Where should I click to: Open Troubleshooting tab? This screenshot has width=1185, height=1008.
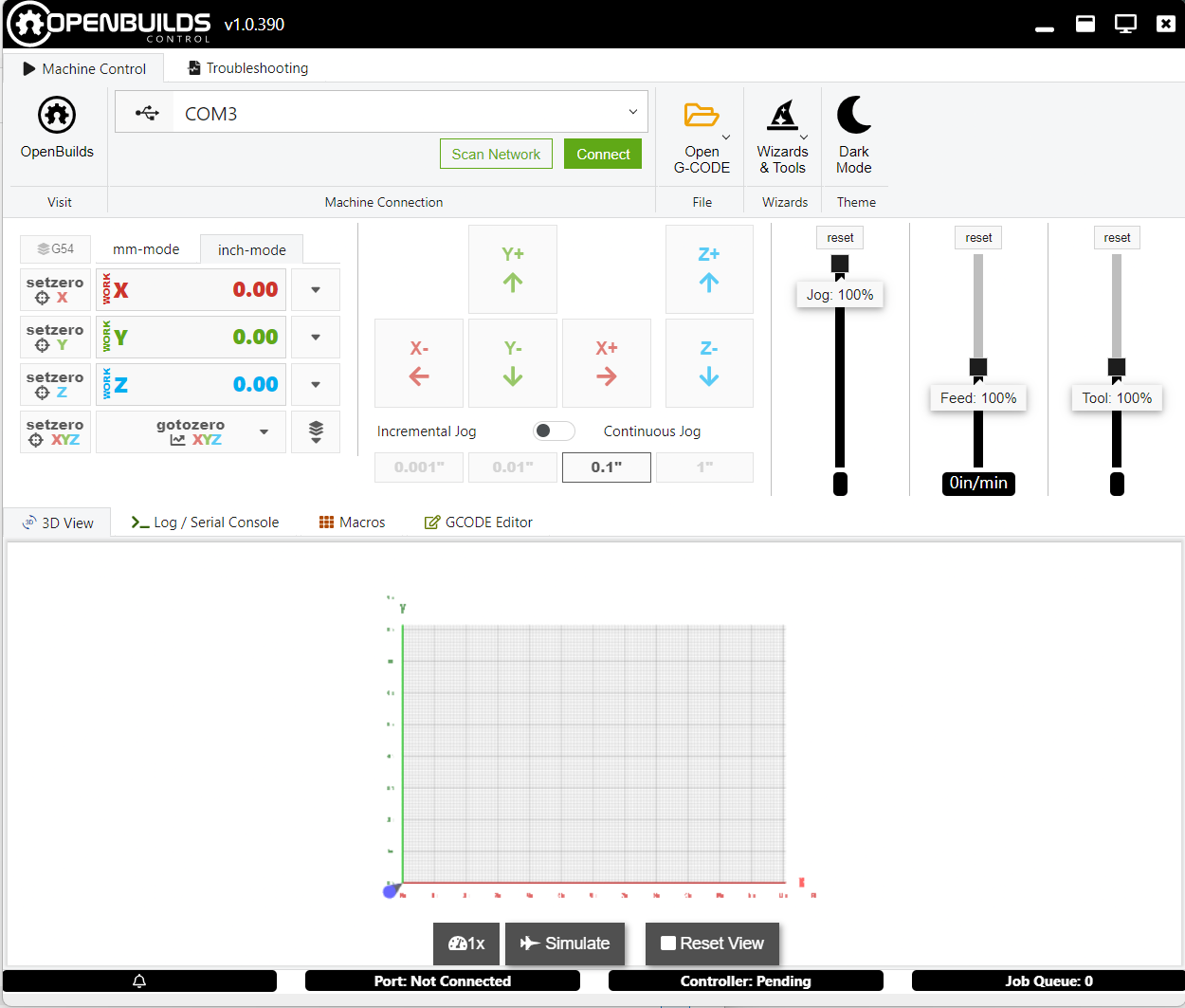(x=247, y=68)
